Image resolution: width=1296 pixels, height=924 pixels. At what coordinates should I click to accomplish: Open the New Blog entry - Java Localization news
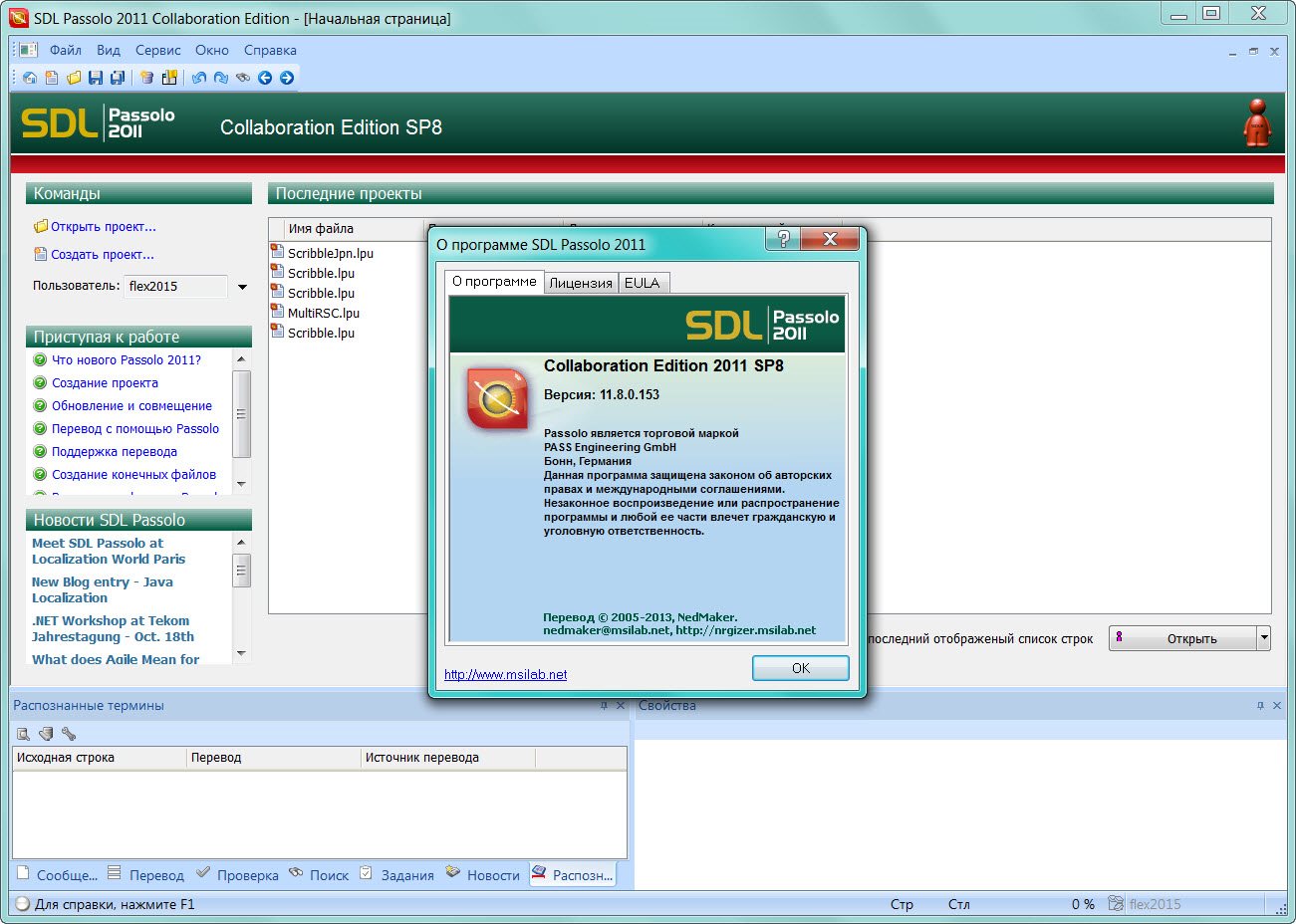point(103,589)
